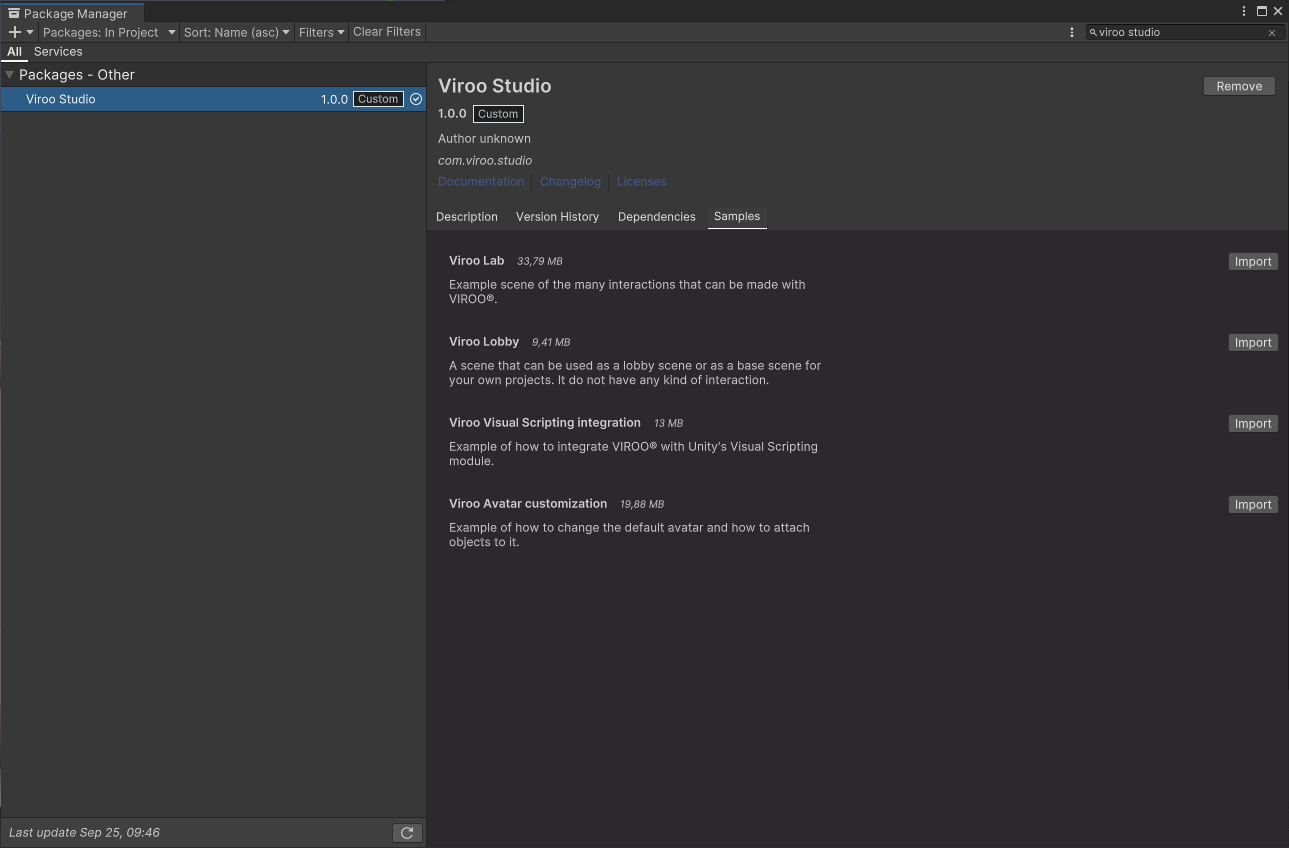This screenshot has width=1289, height=848.
Task: Click the Custom tag in details header
Action: 498,114
